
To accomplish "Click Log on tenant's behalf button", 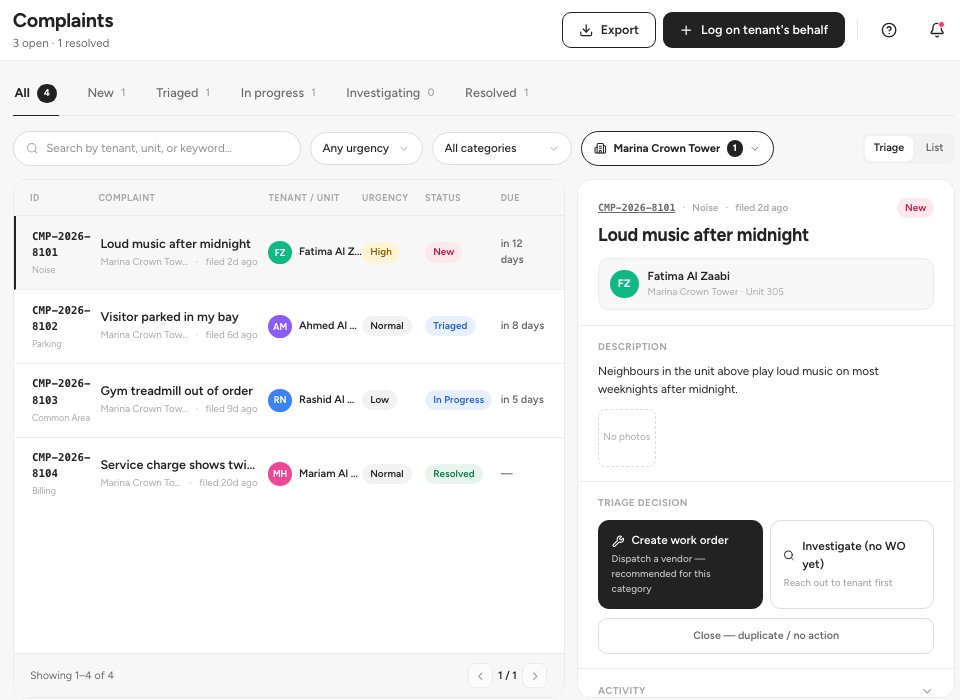I will click(x=754, y=30).
